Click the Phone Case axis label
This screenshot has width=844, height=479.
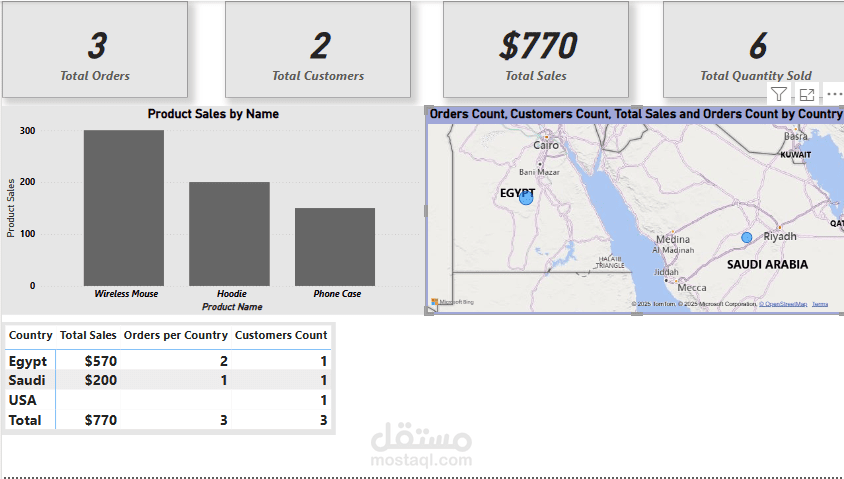tap(337, 294)
